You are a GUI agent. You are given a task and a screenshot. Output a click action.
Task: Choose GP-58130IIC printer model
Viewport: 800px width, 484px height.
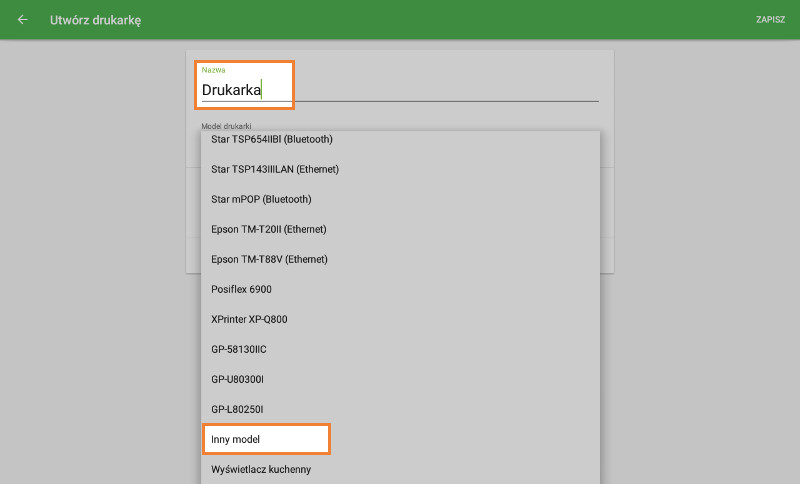[239, 350]
